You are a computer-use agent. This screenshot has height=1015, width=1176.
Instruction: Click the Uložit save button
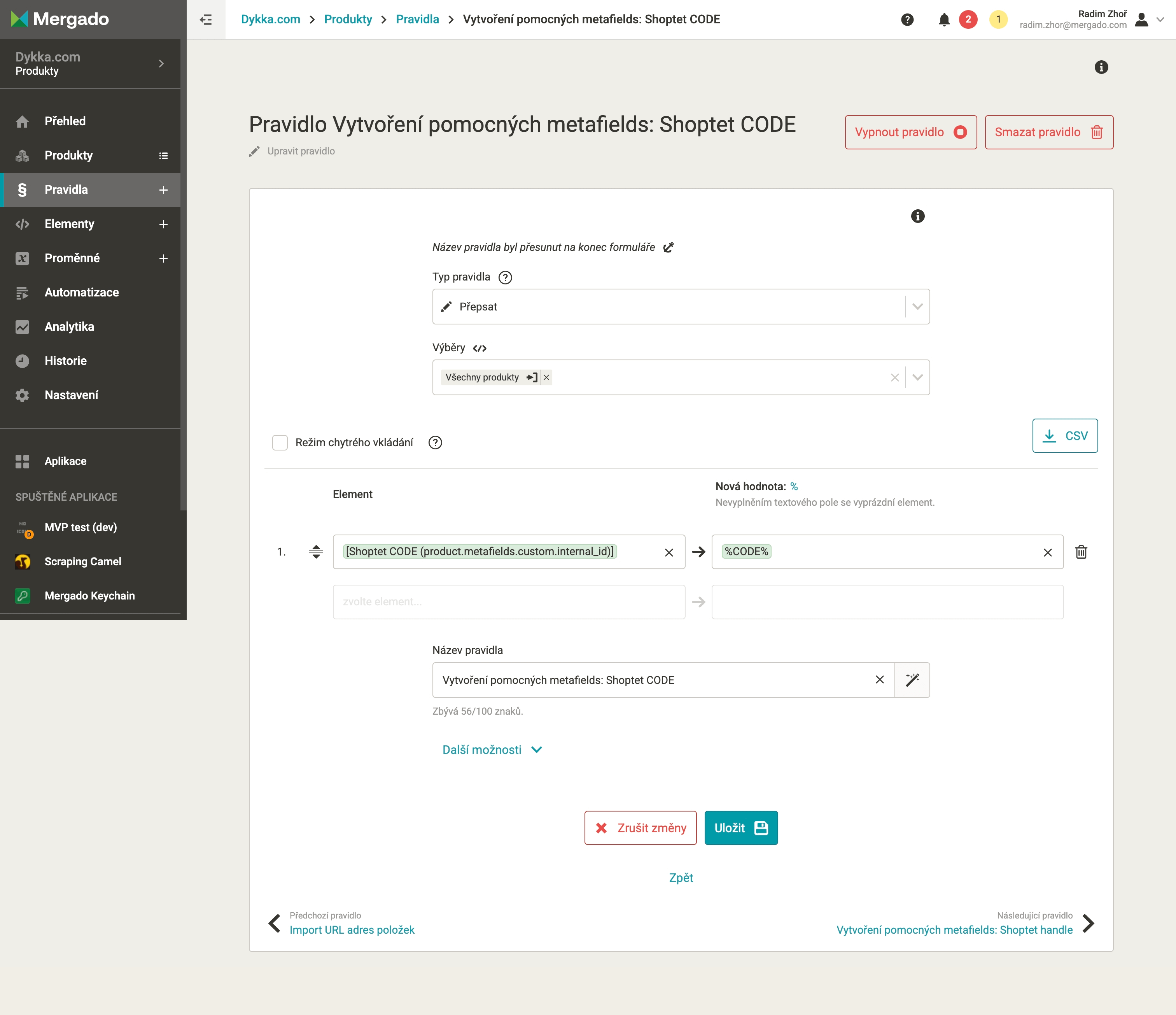[x=741, y=828]
